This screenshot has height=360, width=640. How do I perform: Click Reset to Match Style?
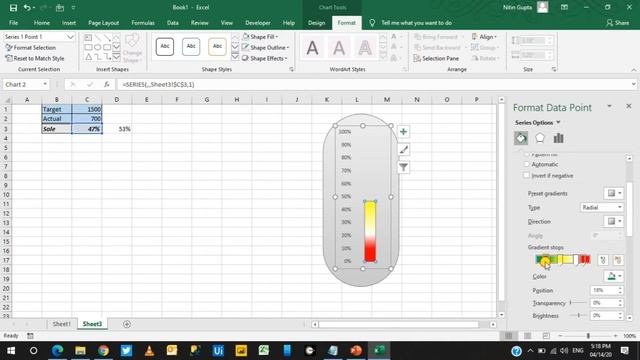point(35,58)
